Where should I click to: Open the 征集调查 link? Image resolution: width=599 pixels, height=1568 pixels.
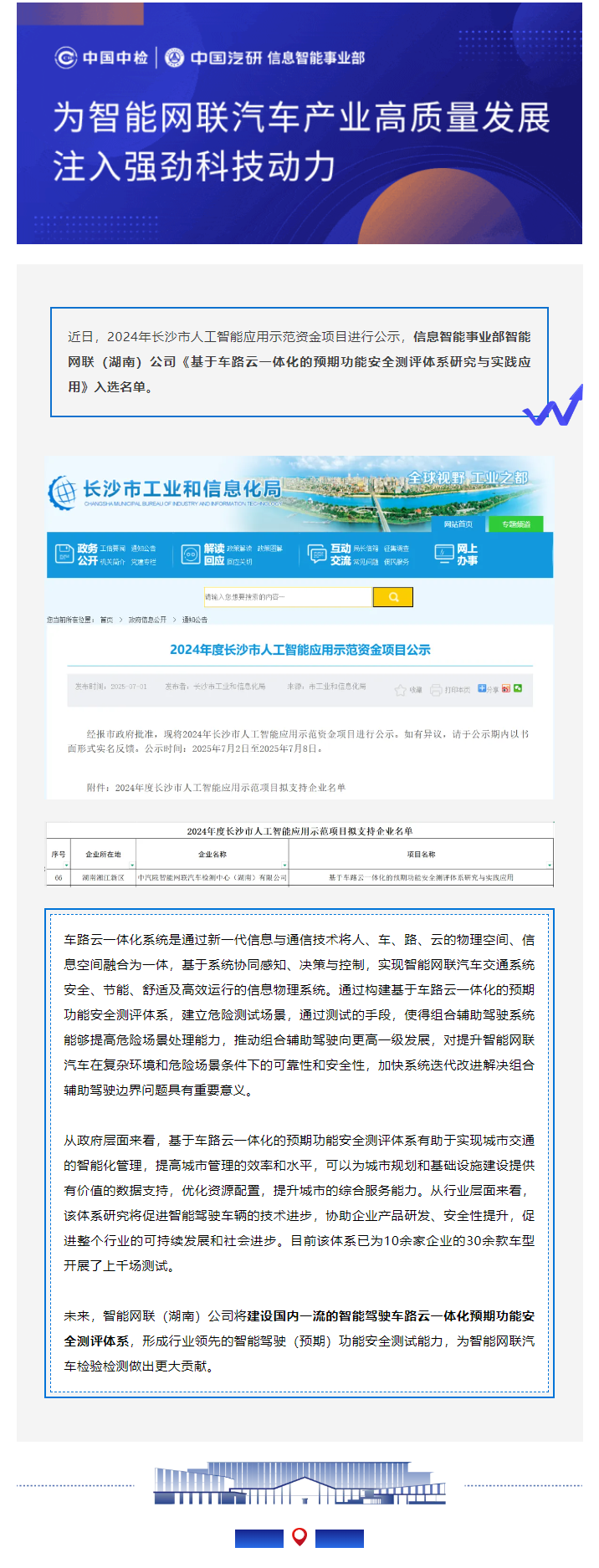coord(397,549)
